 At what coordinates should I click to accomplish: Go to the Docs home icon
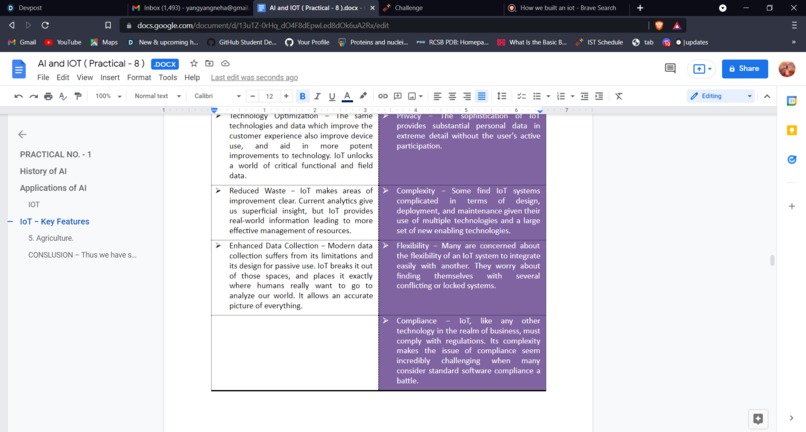(19, 69)
